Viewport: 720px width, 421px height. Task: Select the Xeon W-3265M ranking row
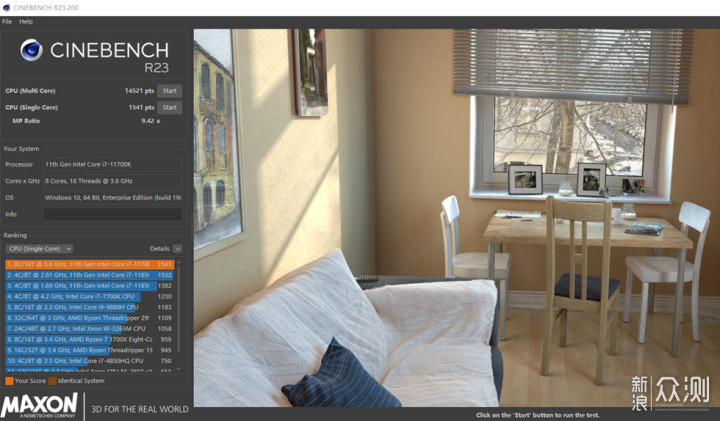90,329
